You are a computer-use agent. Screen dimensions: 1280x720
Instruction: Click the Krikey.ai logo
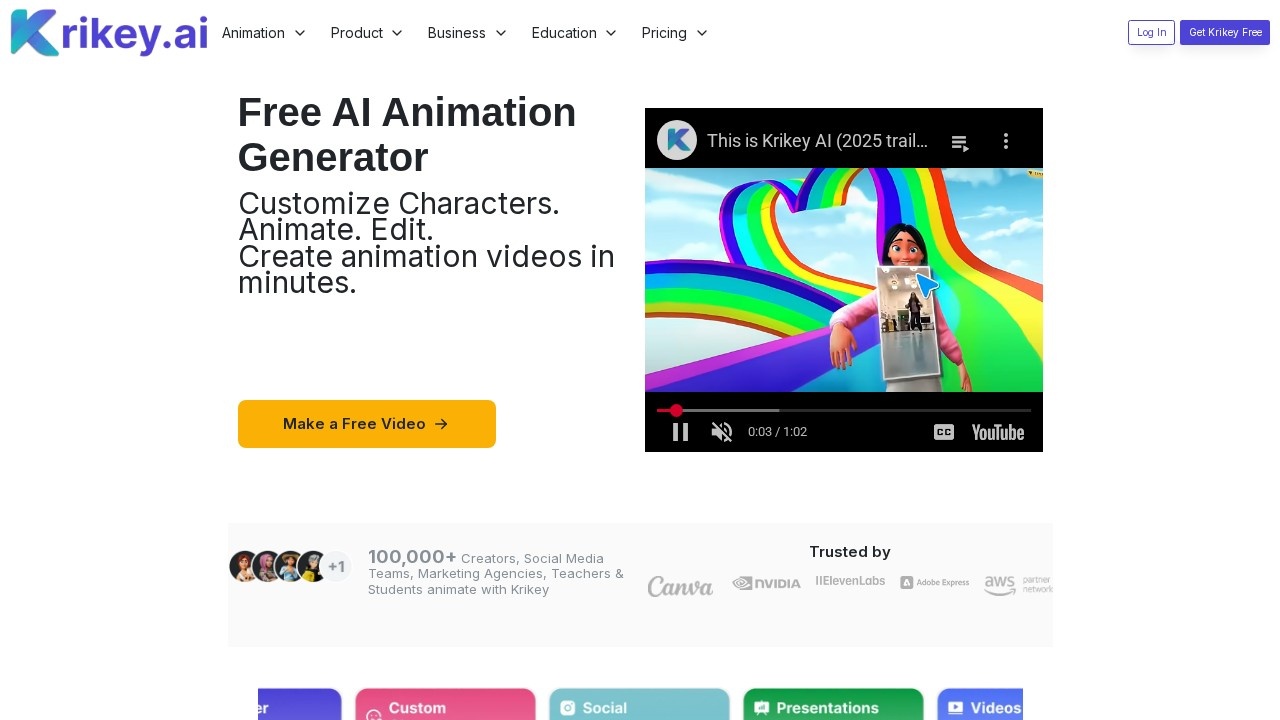108,33
